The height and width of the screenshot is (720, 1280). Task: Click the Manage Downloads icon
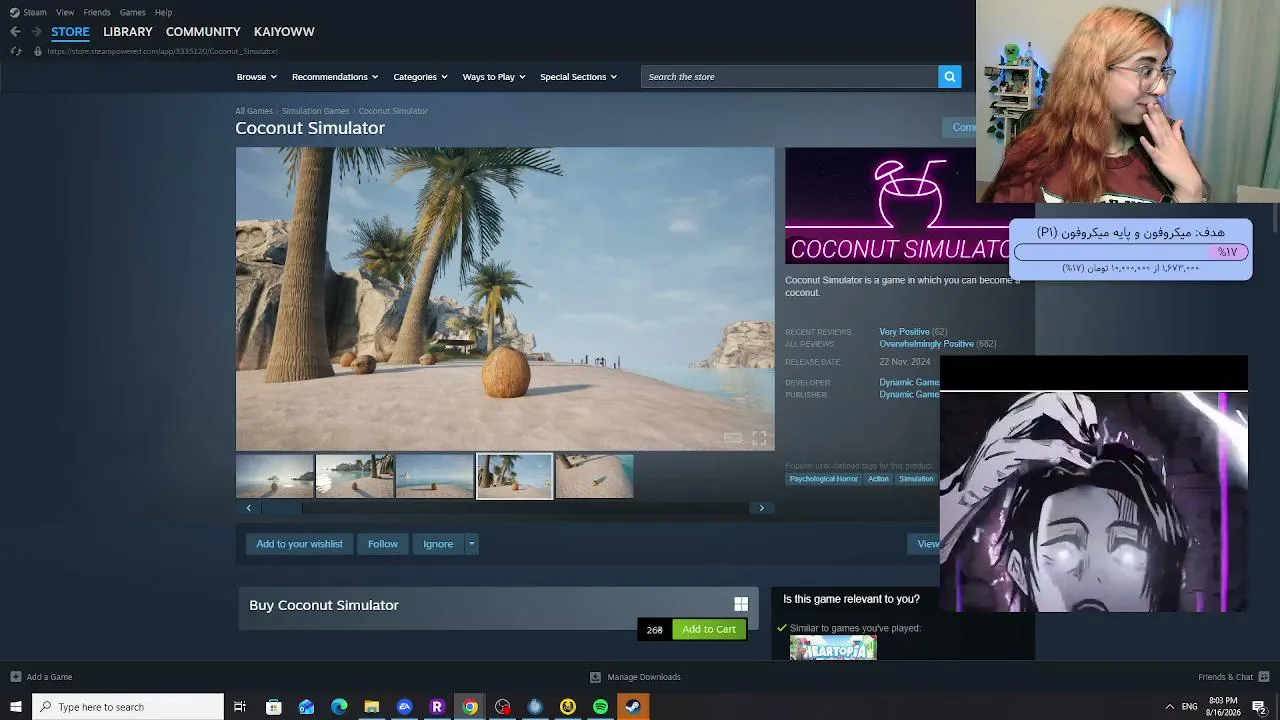coord(595,677)
